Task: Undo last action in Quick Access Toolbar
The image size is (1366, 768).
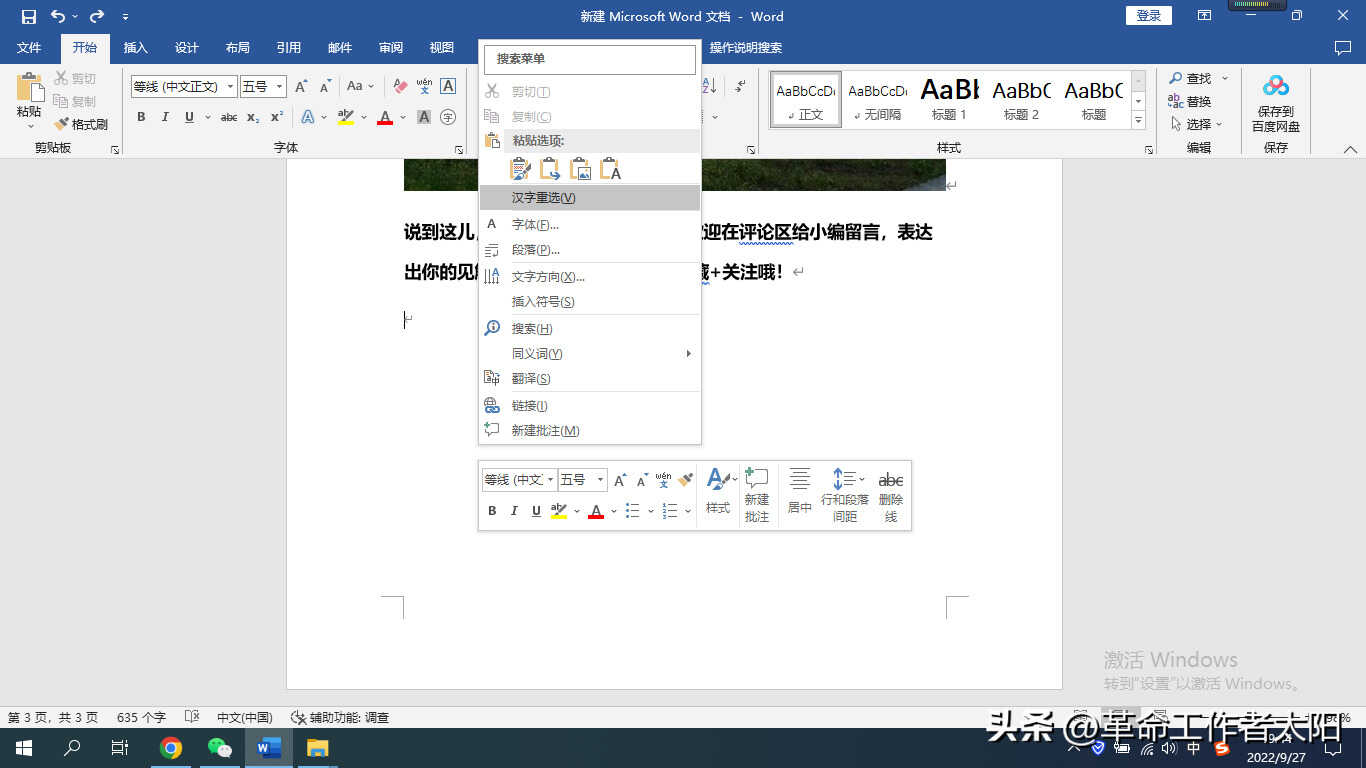Action: [58, 16]
